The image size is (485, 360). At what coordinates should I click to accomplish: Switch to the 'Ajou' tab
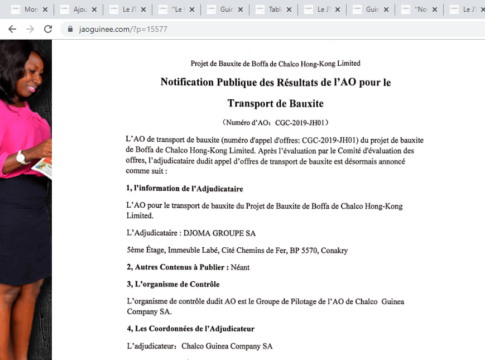coord(74,10)
